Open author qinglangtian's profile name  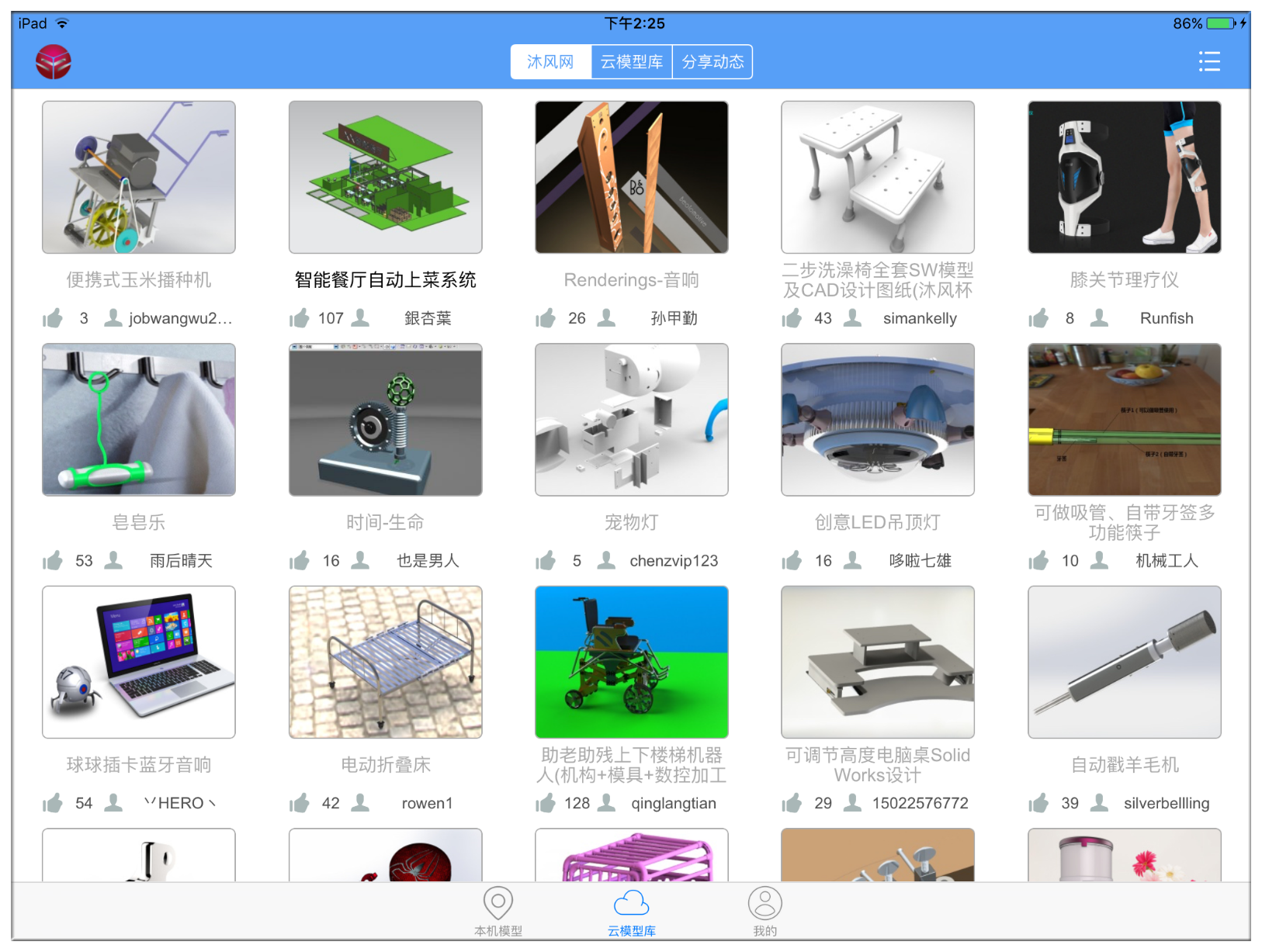click(x=674, y=804)
